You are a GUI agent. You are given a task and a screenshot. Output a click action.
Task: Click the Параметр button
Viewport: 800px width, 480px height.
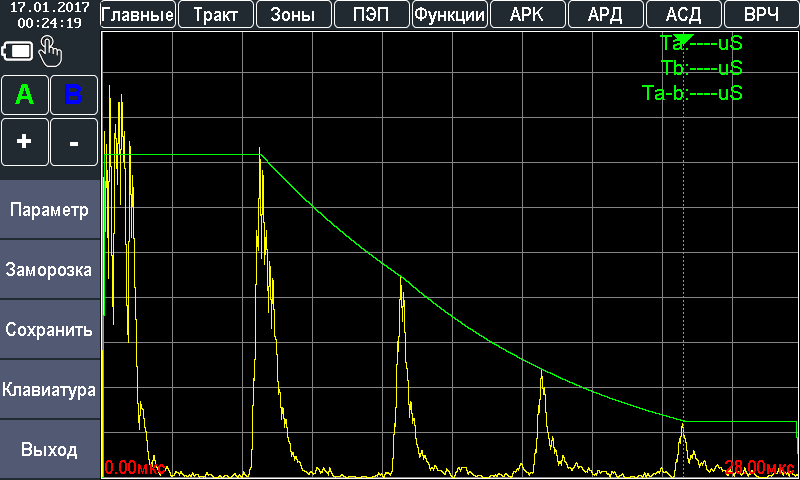[50, 211]
